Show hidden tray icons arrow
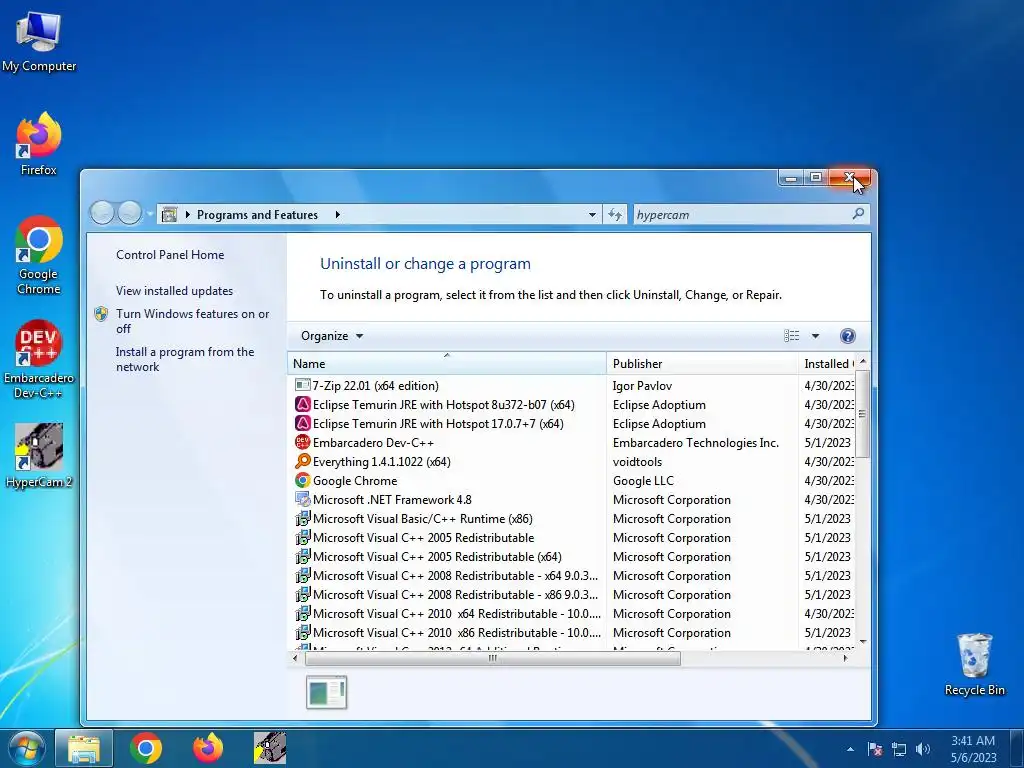1024x768 pixels. 850,749
